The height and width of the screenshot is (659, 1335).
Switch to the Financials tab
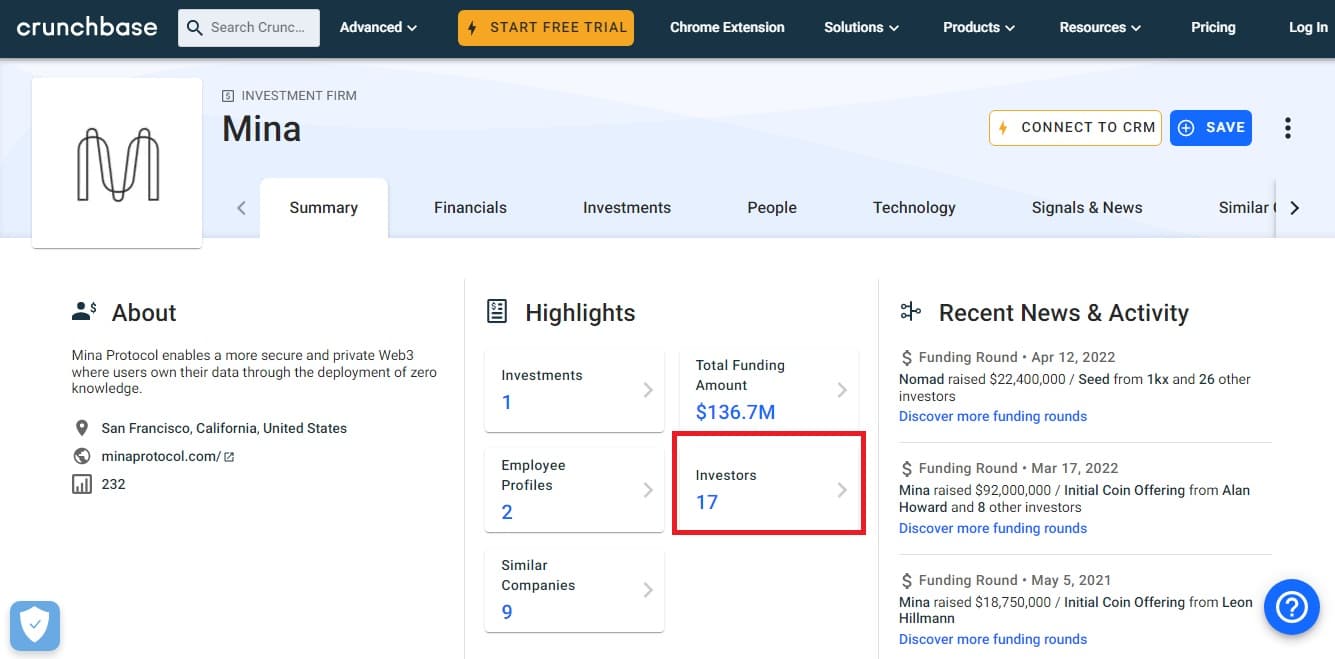tap(470, 208)
